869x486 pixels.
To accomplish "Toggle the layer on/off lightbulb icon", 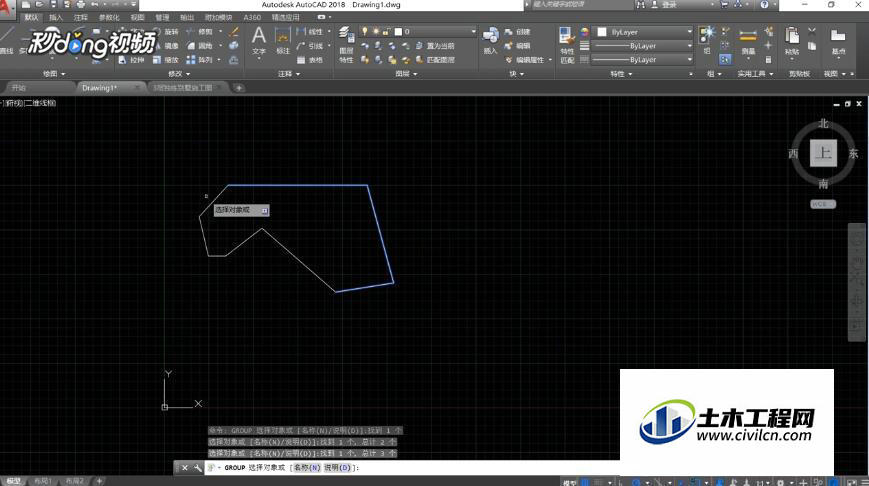I will [x=365, y=32].
